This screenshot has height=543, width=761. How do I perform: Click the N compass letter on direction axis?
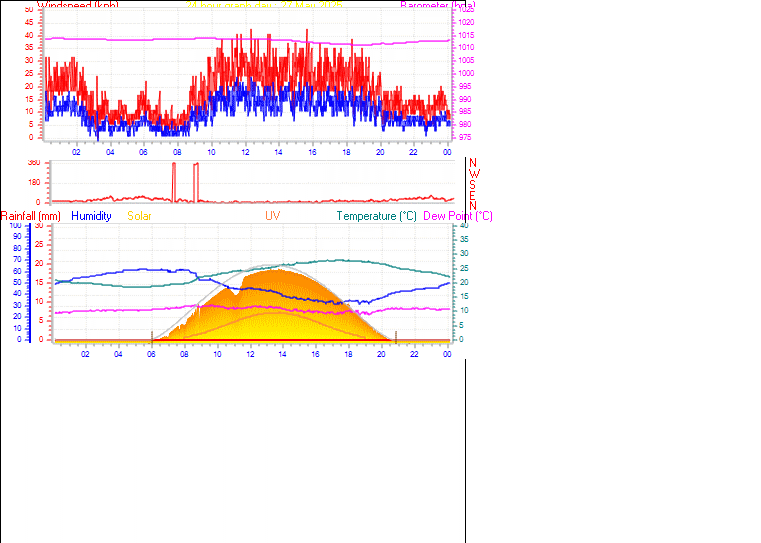click(473, 163)
